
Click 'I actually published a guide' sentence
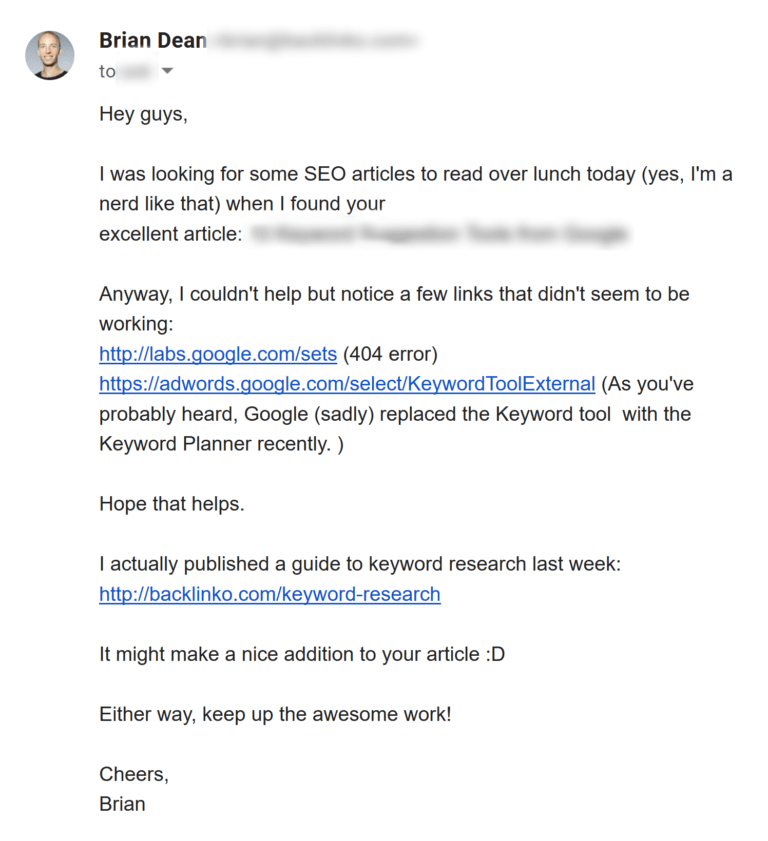pyautogui.click(x=360, y=564)
